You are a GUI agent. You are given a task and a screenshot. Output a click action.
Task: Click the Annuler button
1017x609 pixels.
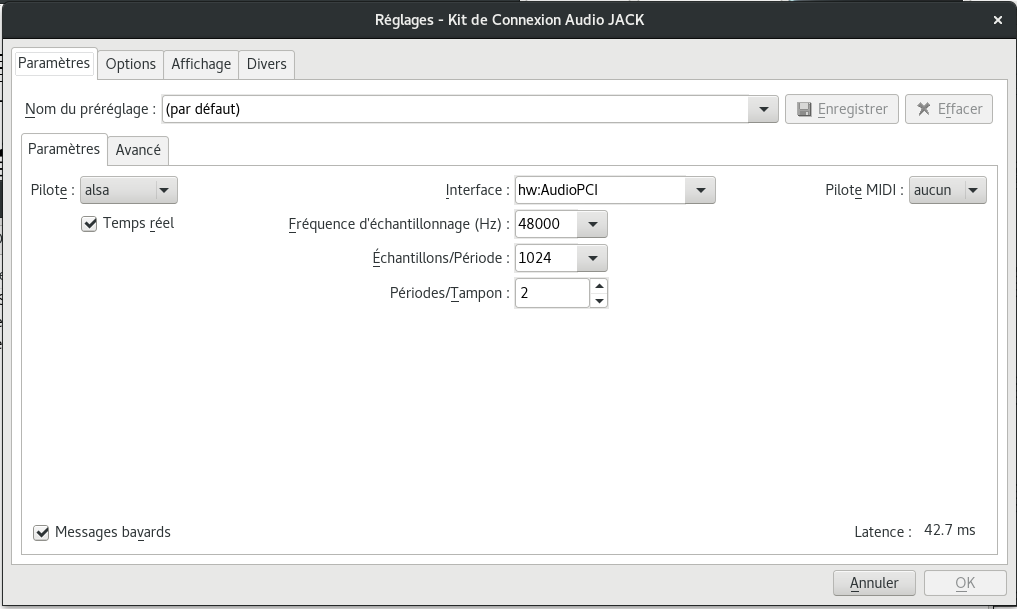click(874, 583)
